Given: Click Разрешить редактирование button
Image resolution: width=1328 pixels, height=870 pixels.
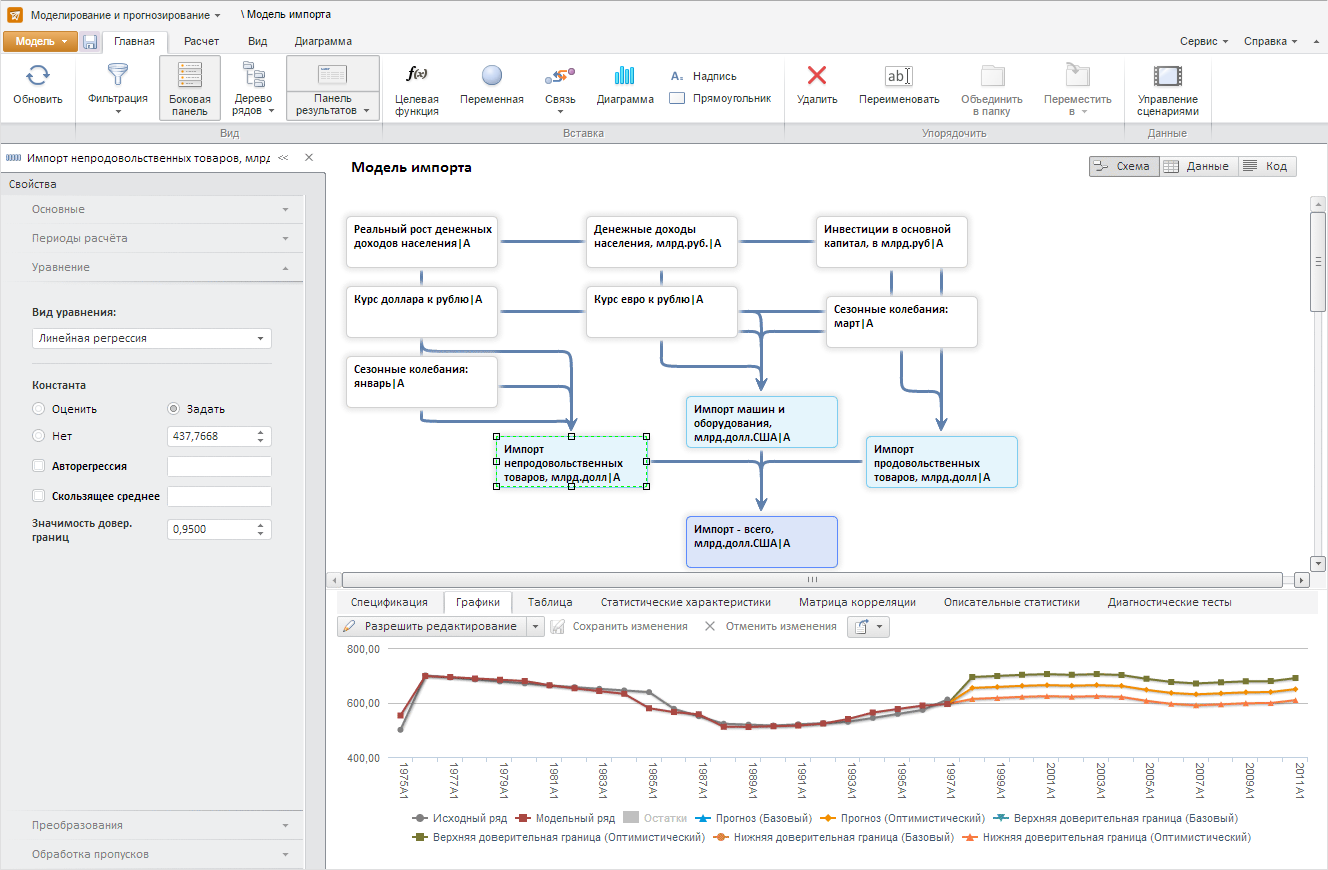Looking at the screenshot, I should pos(431,626).
